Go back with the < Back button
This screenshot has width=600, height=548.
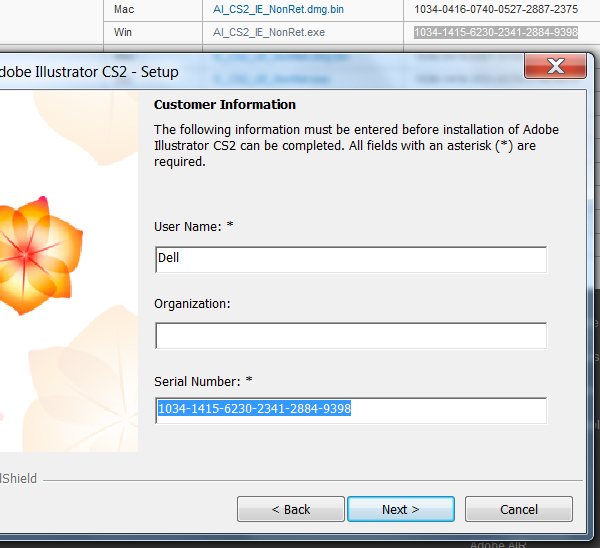point(291,509)
